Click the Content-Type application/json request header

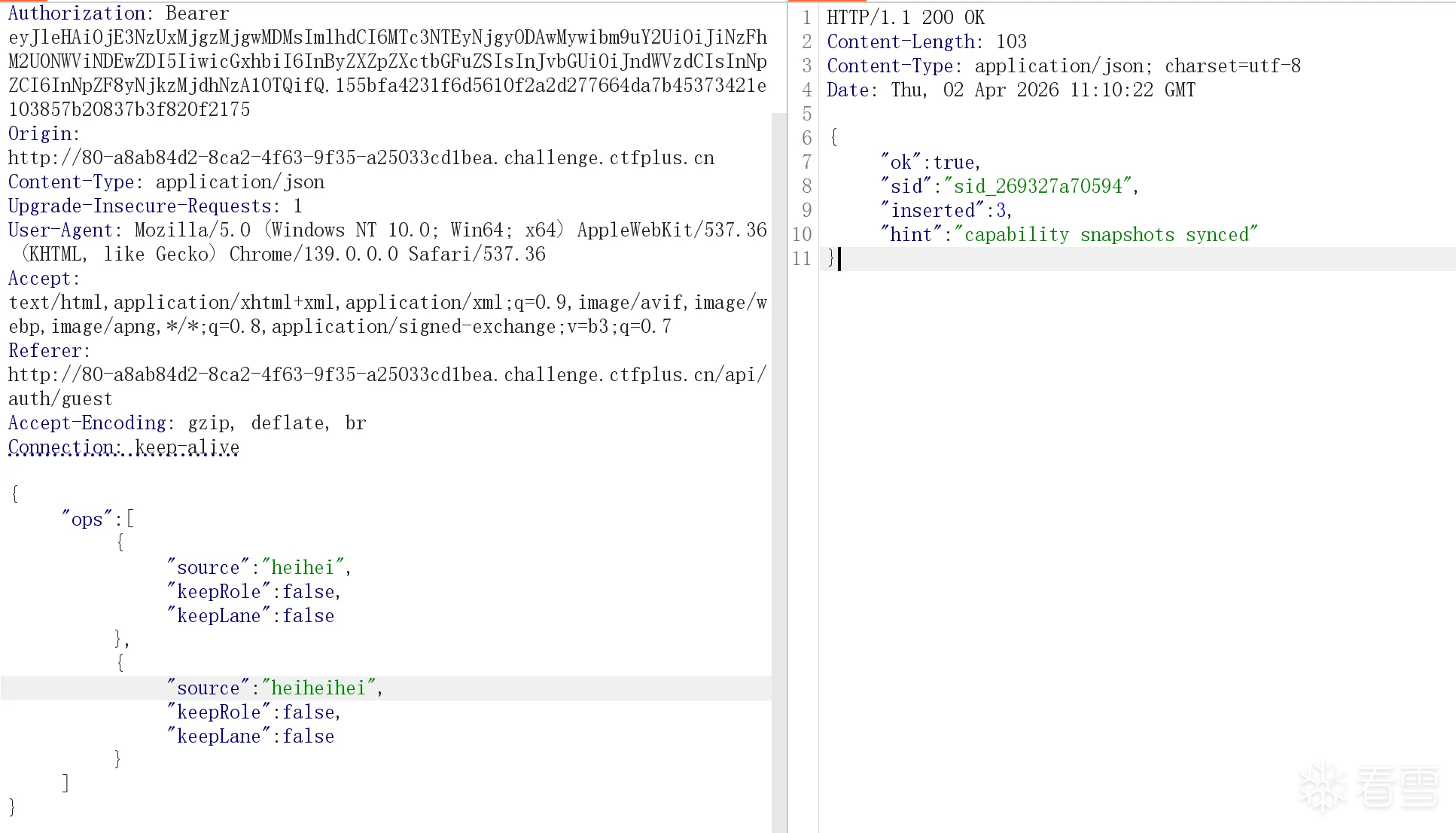(166, 182)
